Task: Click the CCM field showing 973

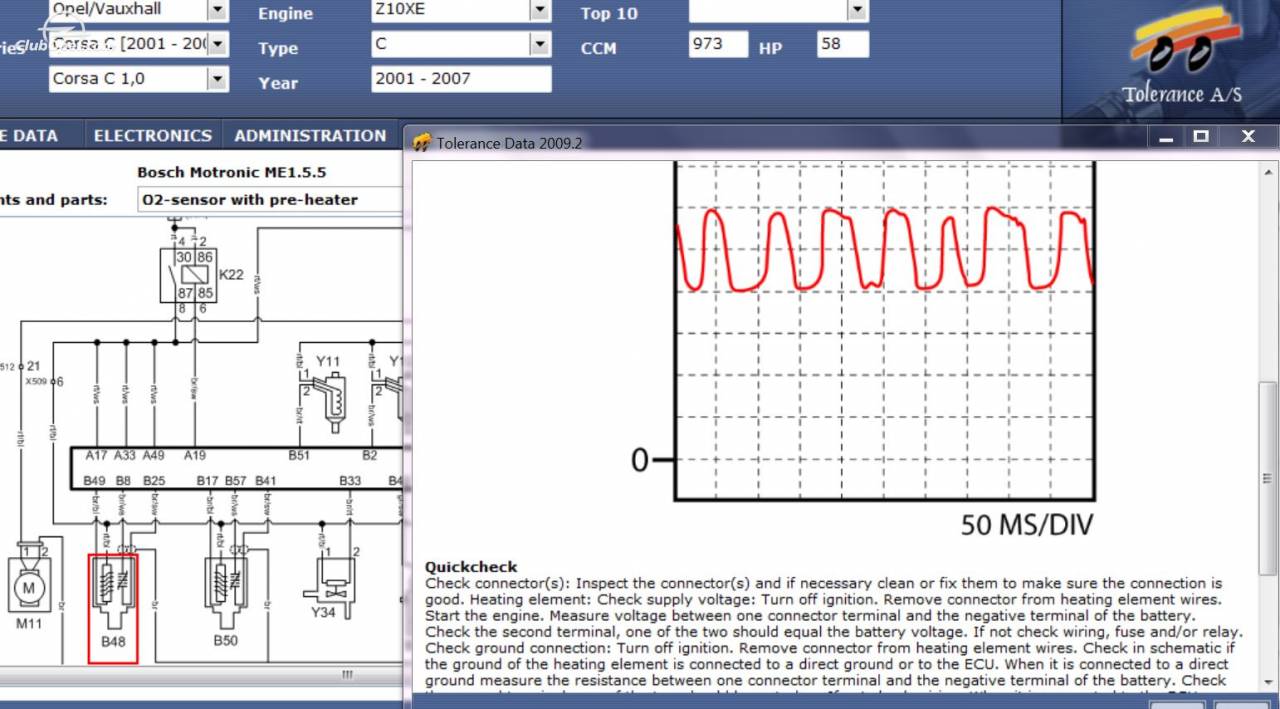Action: click(718, 44)
